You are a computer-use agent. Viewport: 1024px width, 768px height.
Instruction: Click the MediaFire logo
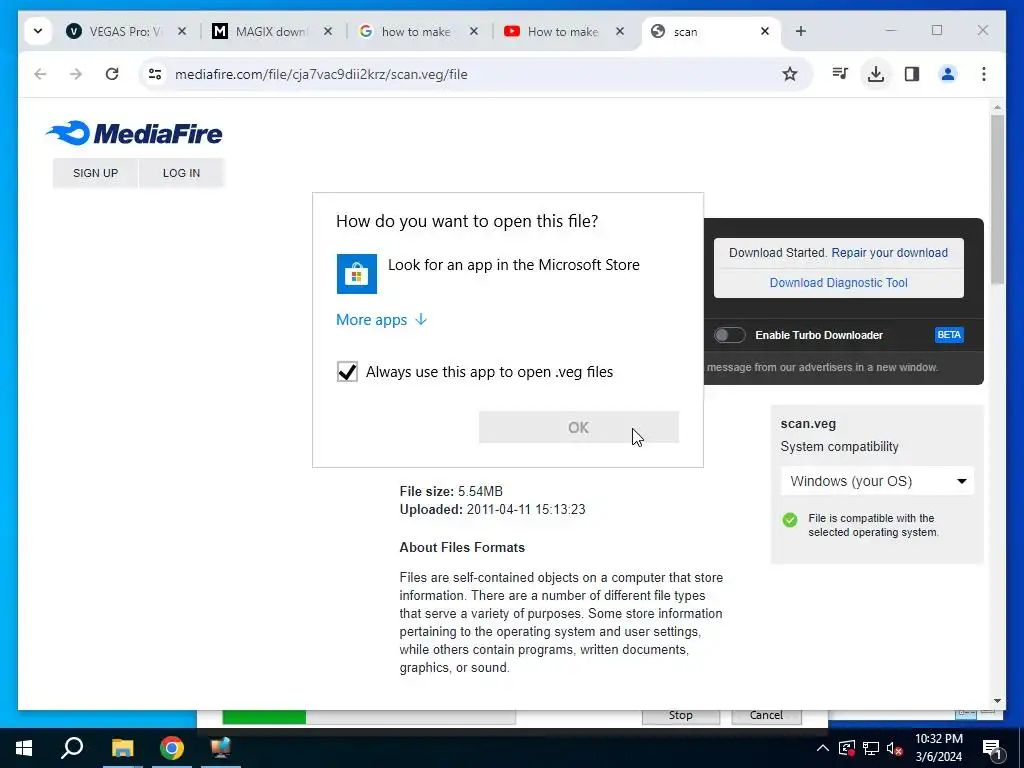(134, 133)
